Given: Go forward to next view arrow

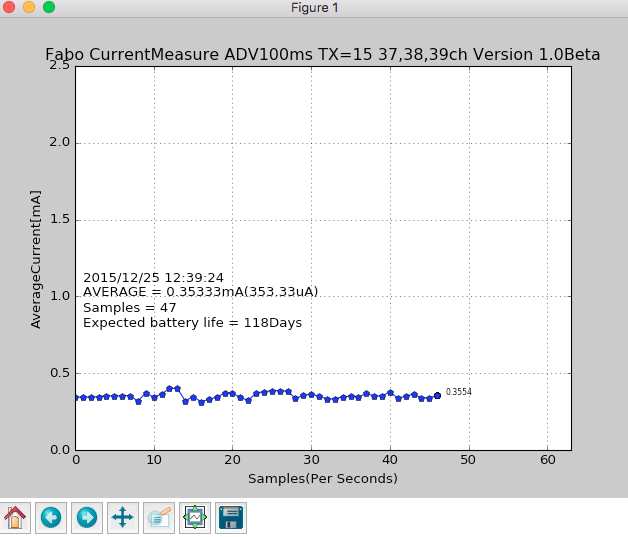Looking at the screenshot, I should click(x=87, y=517).
